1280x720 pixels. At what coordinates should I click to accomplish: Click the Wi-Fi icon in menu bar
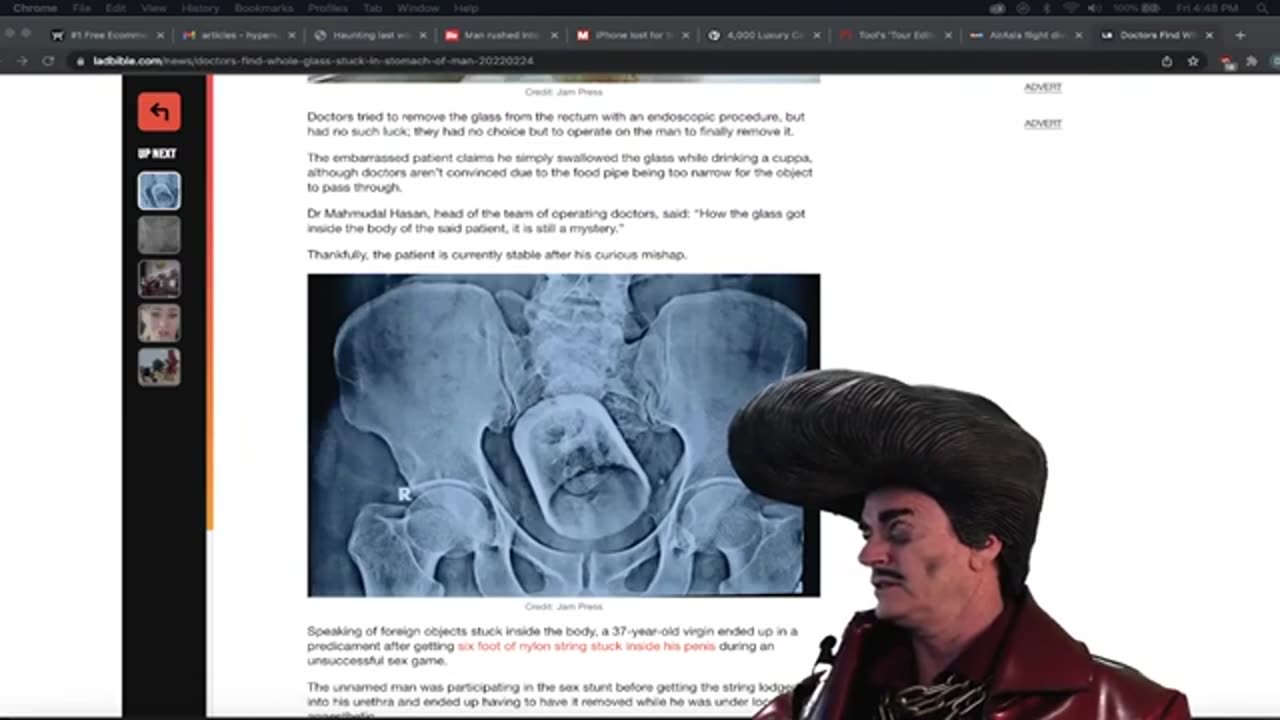click(1071, 8)
